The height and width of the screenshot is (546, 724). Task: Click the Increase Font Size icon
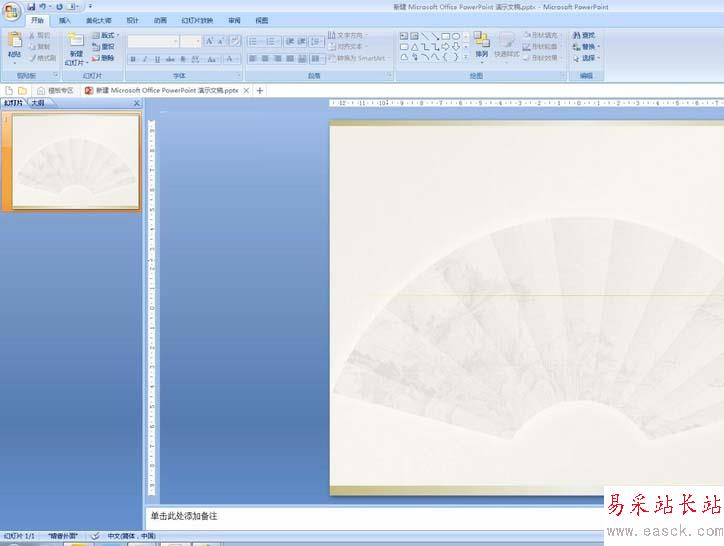coord(209,42)
